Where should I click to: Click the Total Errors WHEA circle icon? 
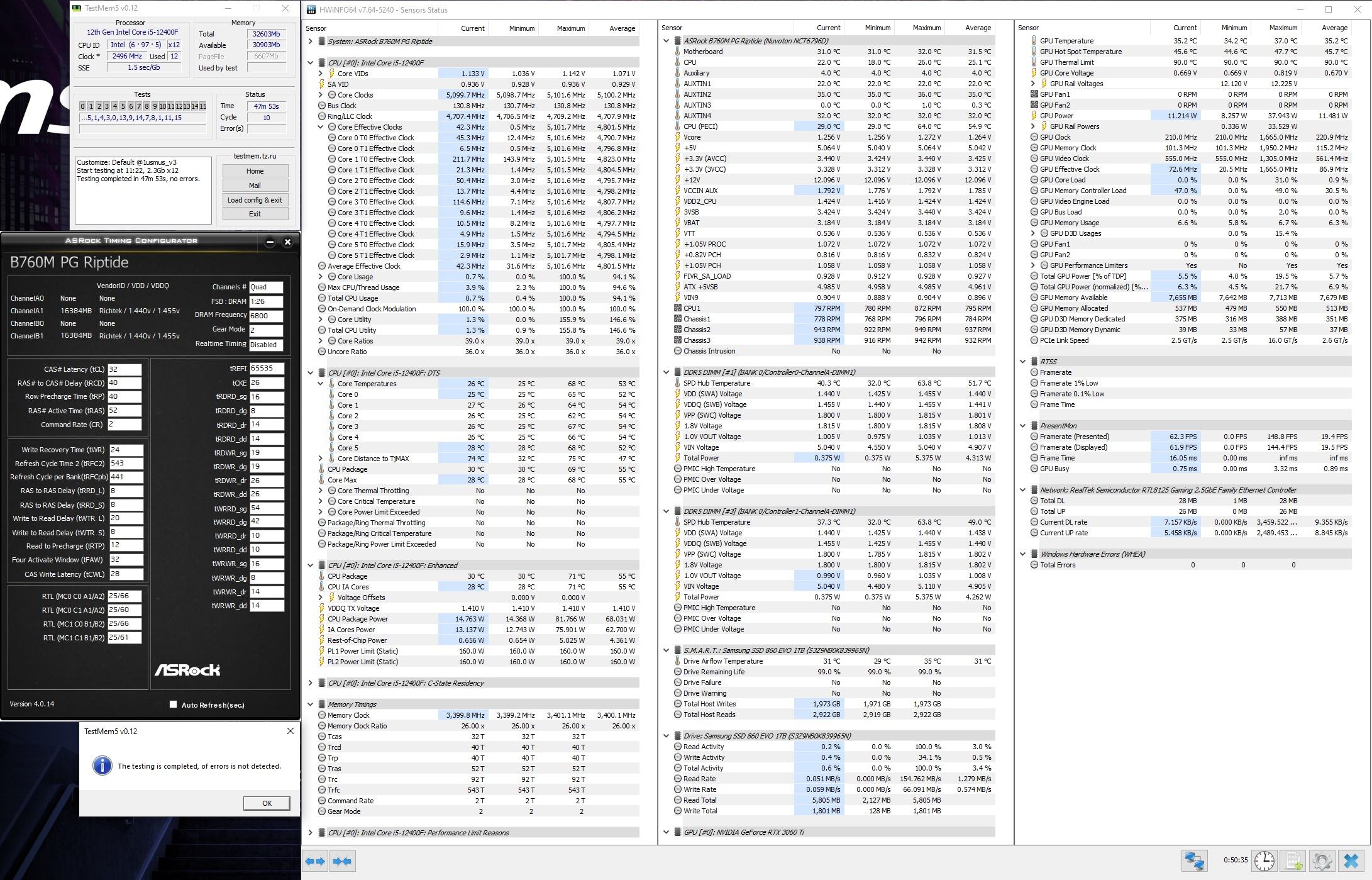click(1034, 565)
